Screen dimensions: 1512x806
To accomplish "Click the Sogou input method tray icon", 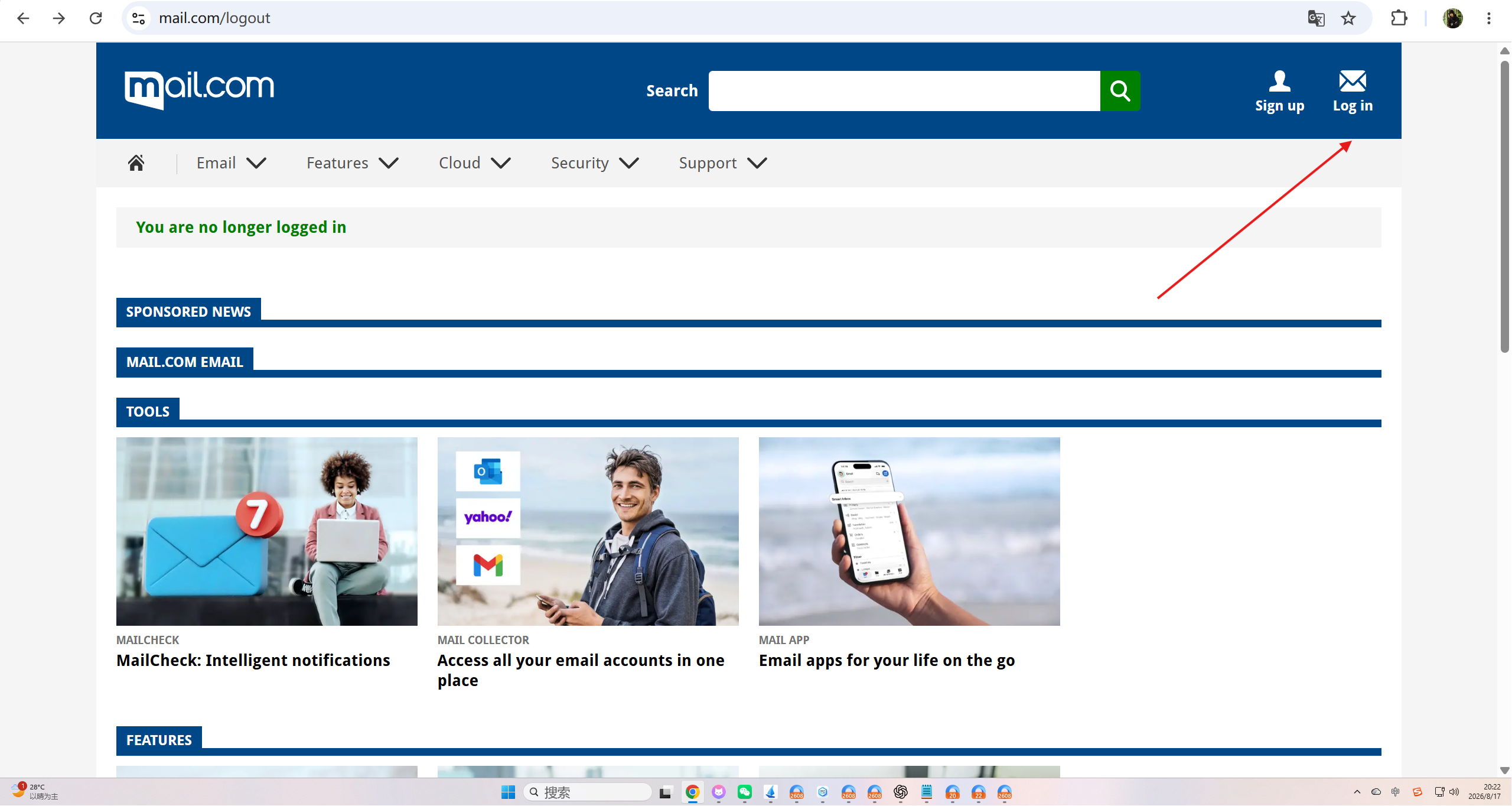I will click(1417, 792).
